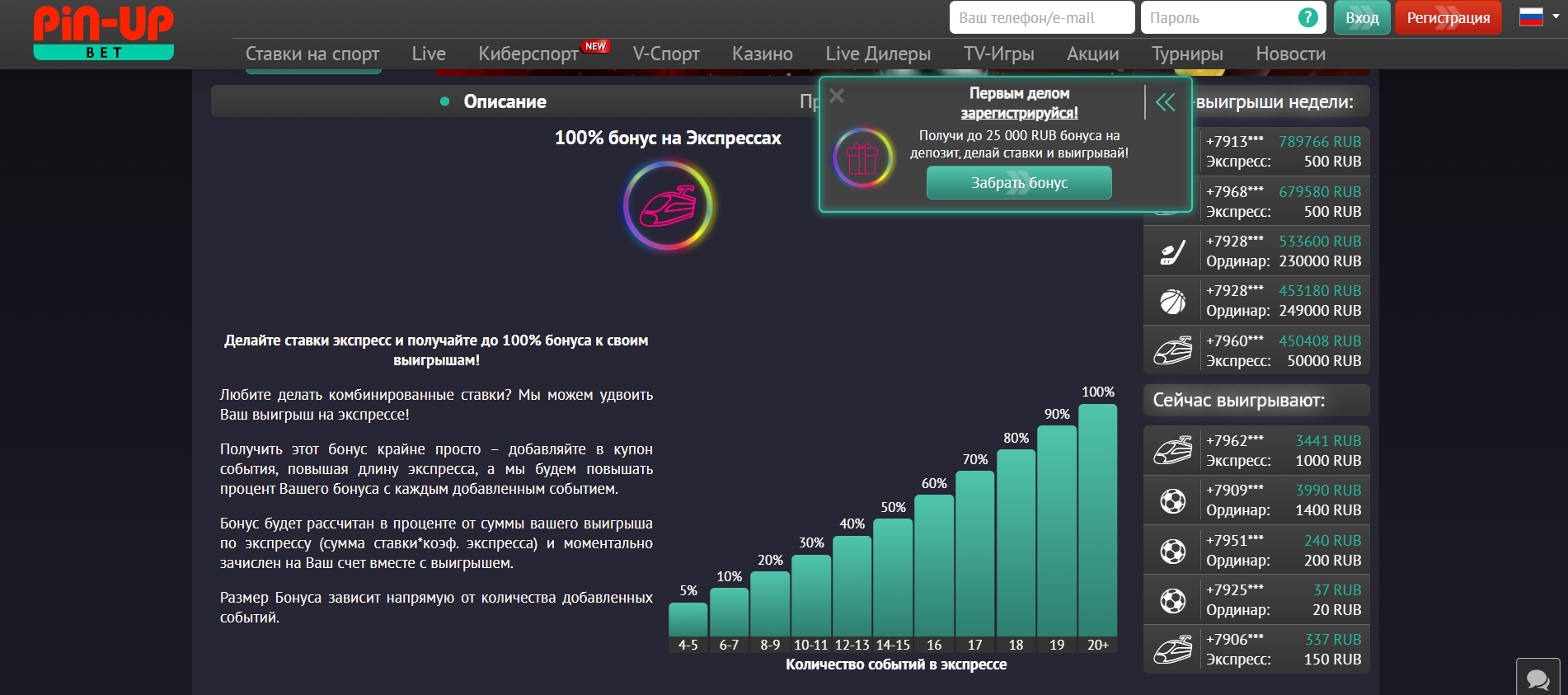Select the Описание tab
The image size is (1568, 695).
click(x=505, y=101)
